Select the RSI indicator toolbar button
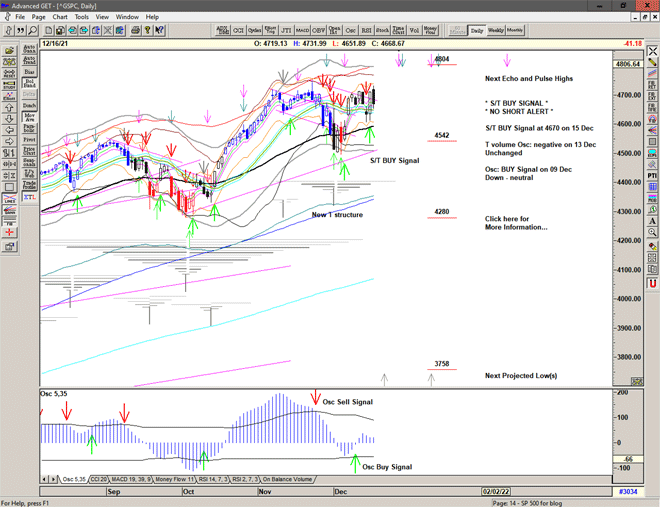The image size is (660, 507). coord(364,30)
